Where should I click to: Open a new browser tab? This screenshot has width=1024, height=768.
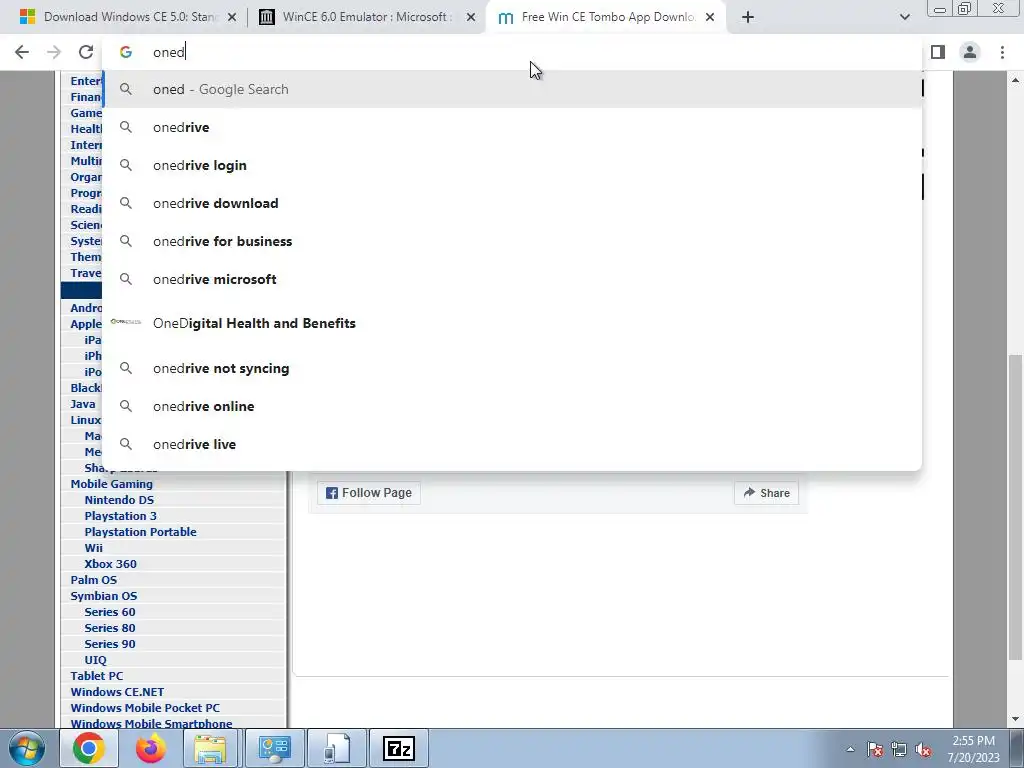point(748,17)
